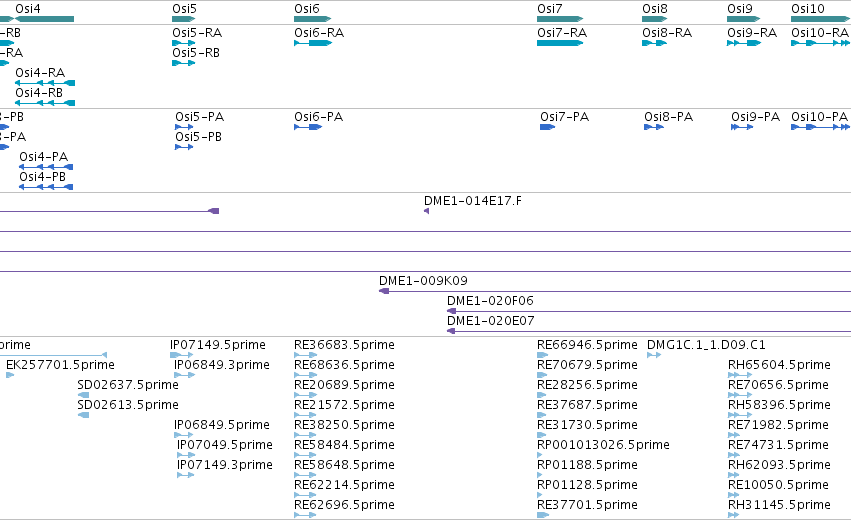Screen dimensions: 851x520
Task: Select the Osi4 gene feature label
Action: point(28,9)
